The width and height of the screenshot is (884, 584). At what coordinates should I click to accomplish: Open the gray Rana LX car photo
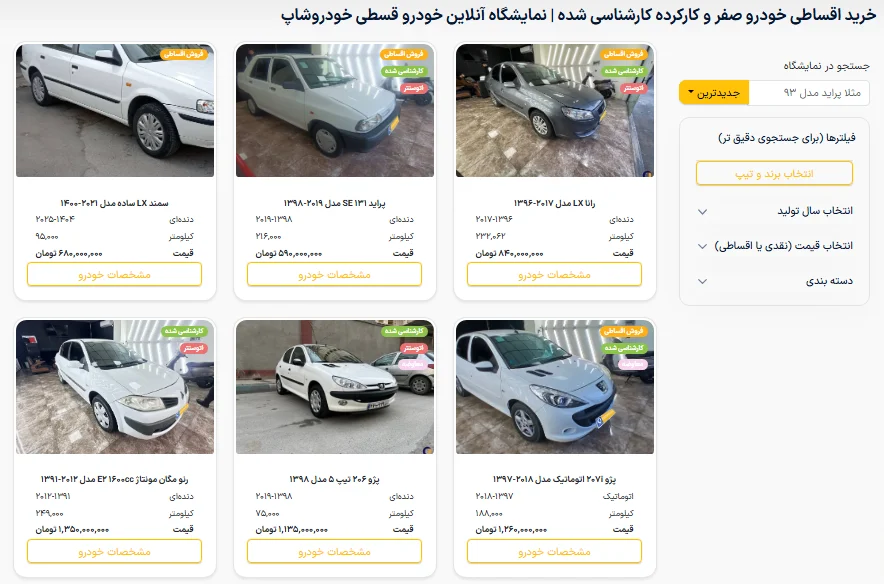[555, 110]
